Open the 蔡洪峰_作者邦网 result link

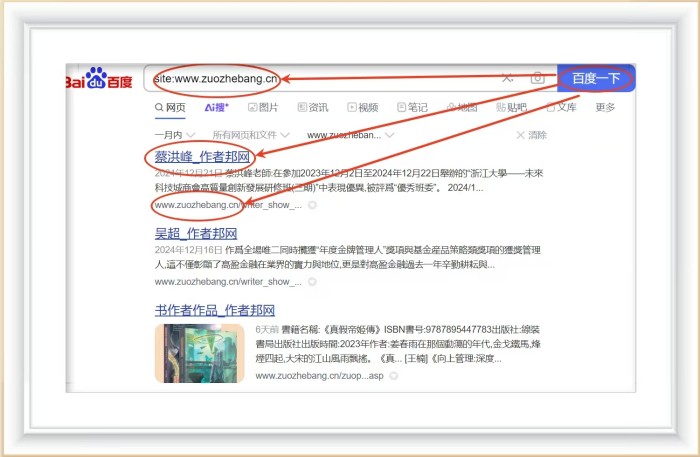point(204,157)
